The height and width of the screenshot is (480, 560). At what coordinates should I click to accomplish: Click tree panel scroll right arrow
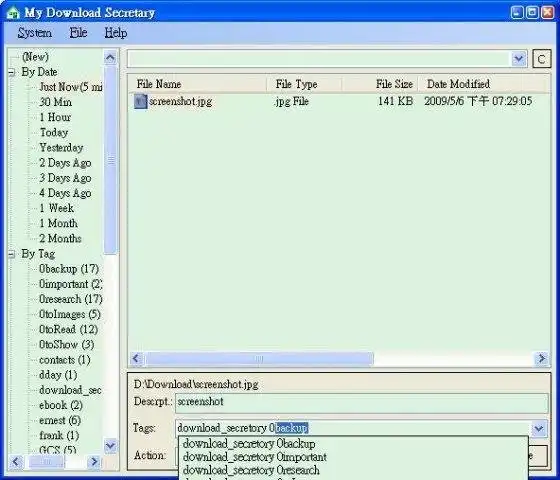(x=94, y=462)
